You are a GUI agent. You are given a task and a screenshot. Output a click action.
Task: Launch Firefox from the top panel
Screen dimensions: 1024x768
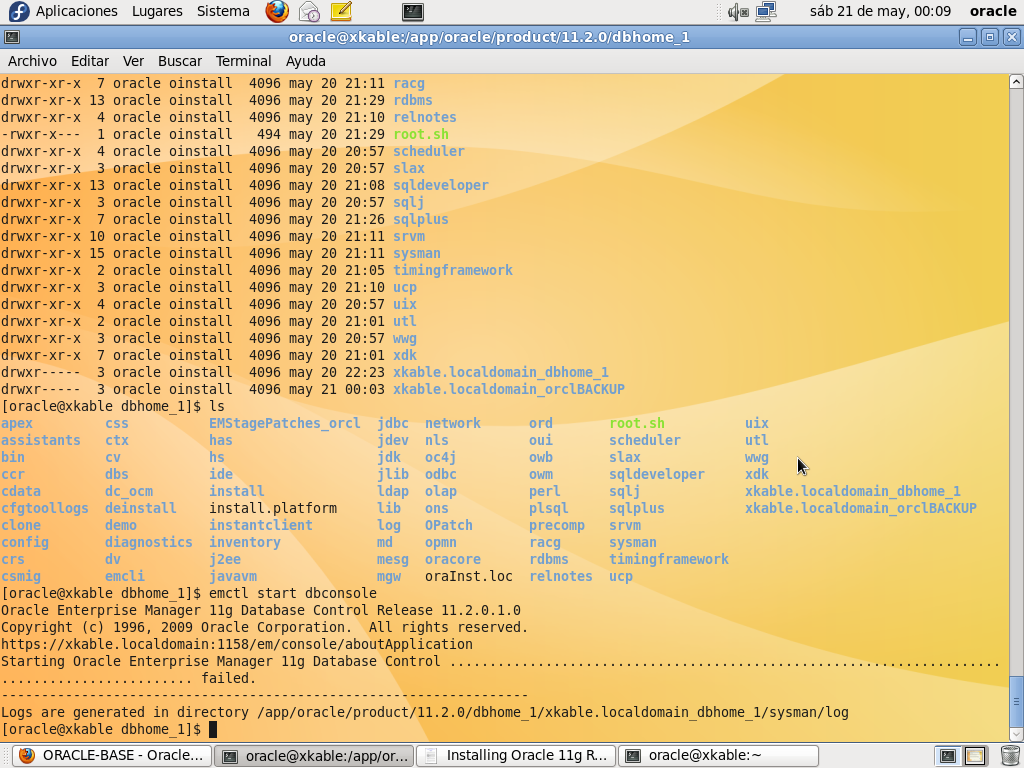pos(277,11)
